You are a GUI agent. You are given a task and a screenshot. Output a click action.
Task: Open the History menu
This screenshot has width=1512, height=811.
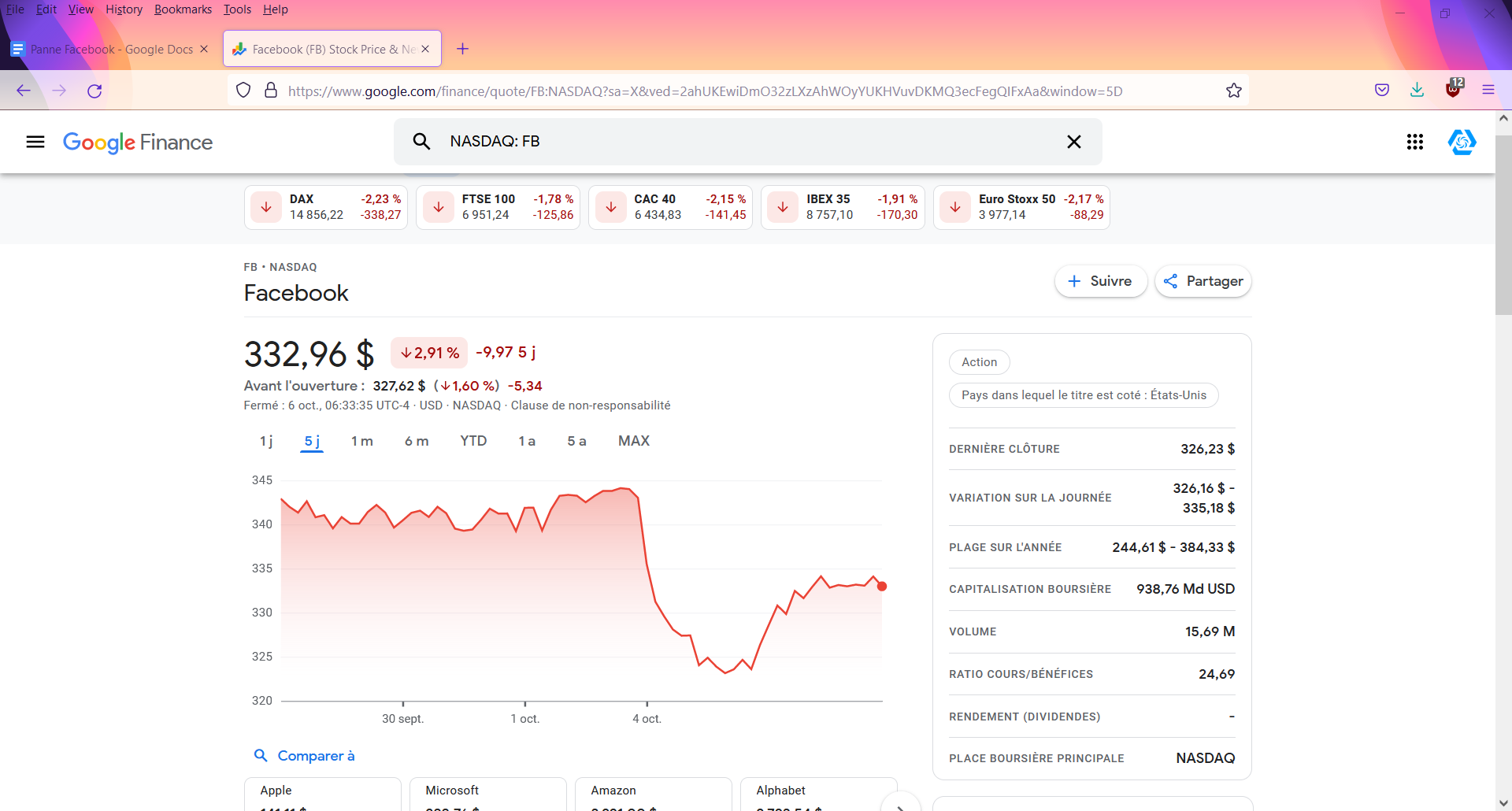coord(124,9)
